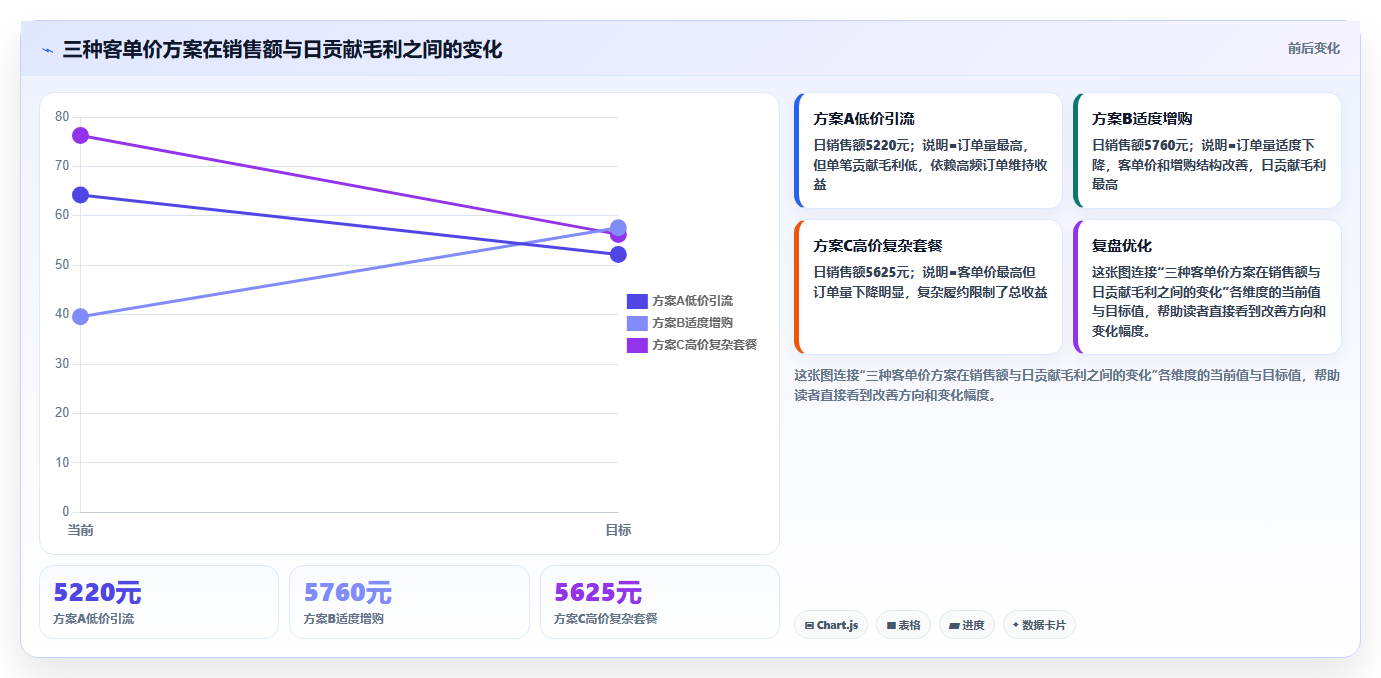Click the Chart.js tag

(x=831, y=625)
